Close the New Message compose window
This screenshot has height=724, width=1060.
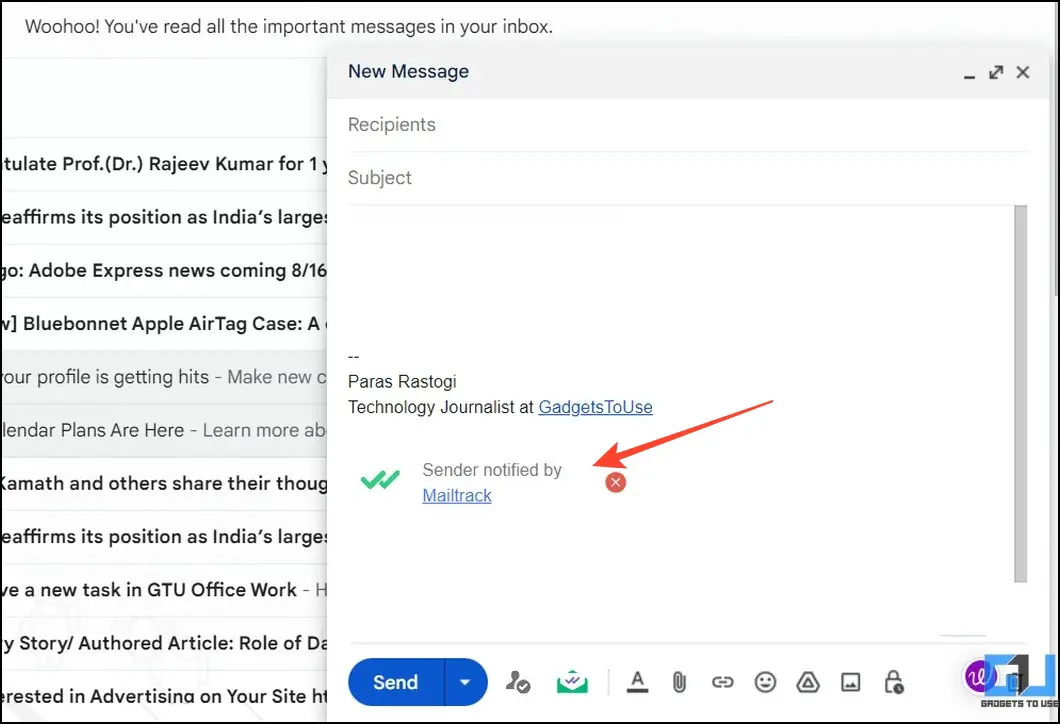coord(1023,72)
